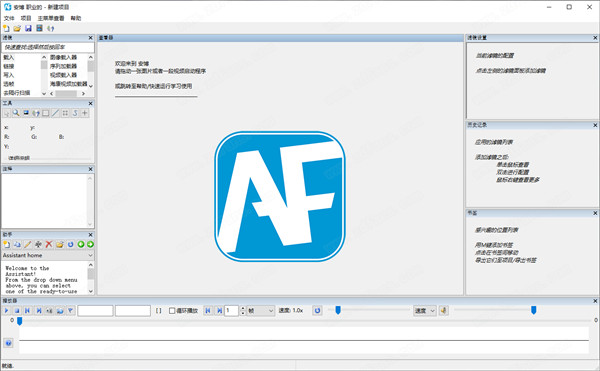Click the blue help icon at bottom left
The height and width of the screenshot is (371, 600).
point(8,343)
